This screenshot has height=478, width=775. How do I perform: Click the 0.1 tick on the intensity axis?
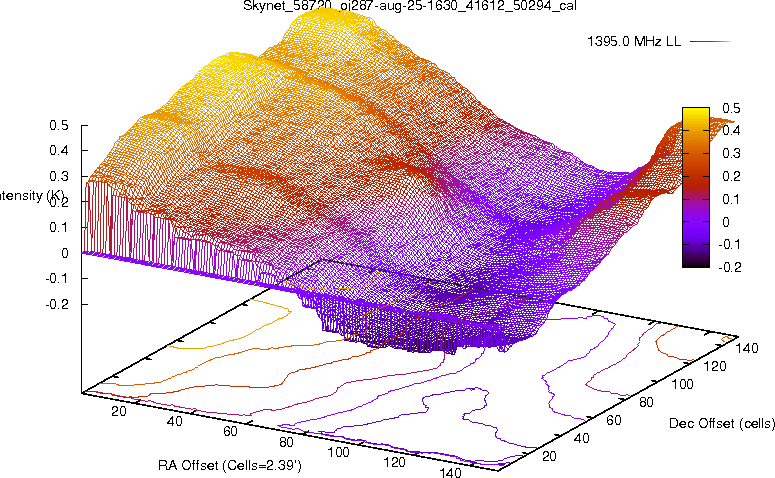pyautogui.click(x=59, y=227)
